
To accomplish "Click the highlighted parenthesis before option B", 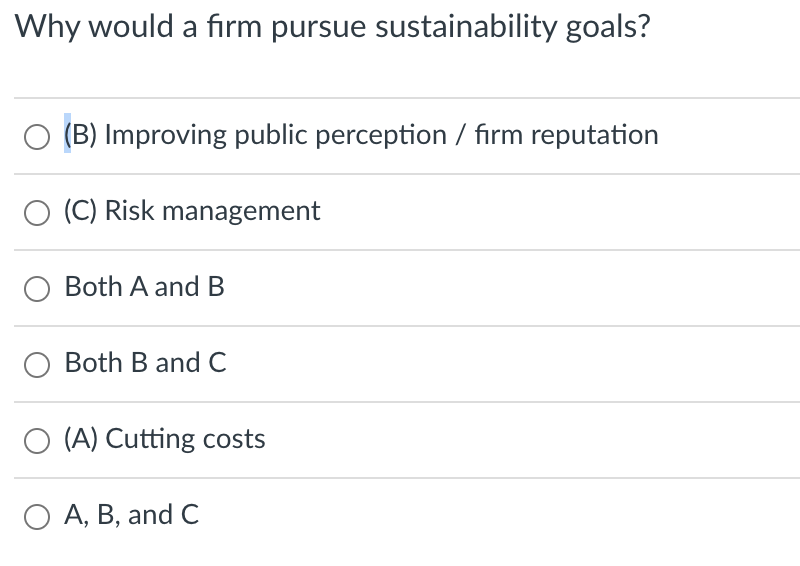I will coord(68,135).
